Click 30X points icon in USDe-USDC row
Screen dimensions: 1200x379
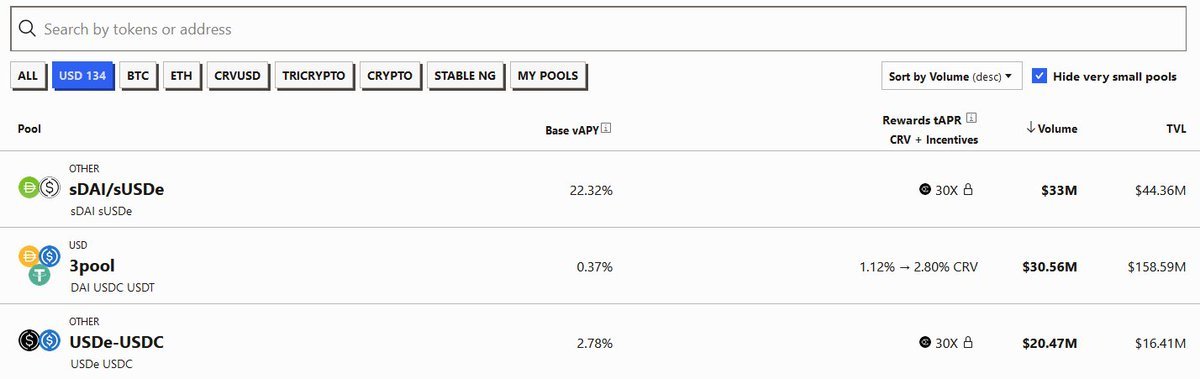925,343
